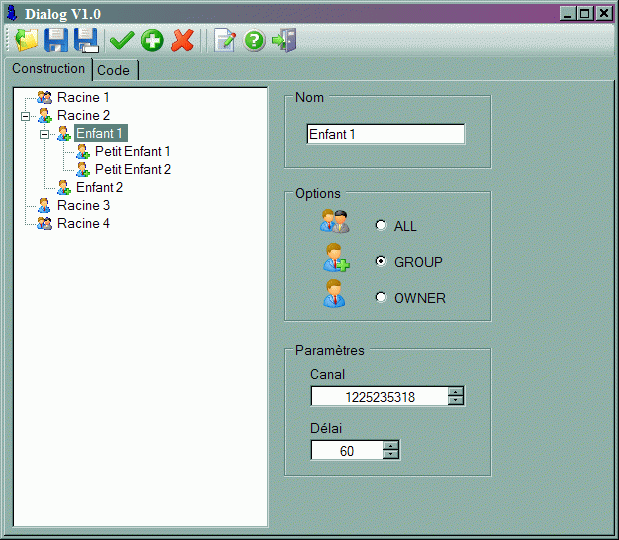Open the edit notepad pencil icon
This screenshot has width=619, height=540.
225,40
